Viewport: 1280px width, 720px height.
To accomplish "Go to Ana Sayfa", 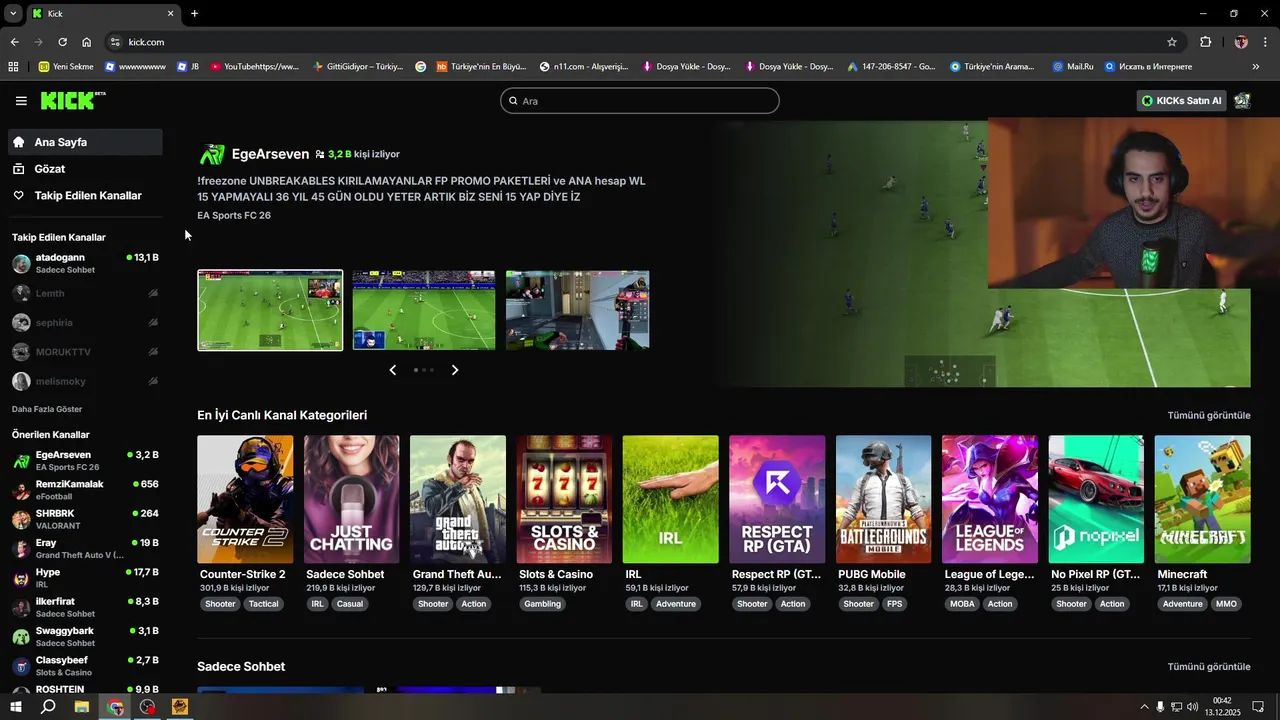I will coord(85,142).
